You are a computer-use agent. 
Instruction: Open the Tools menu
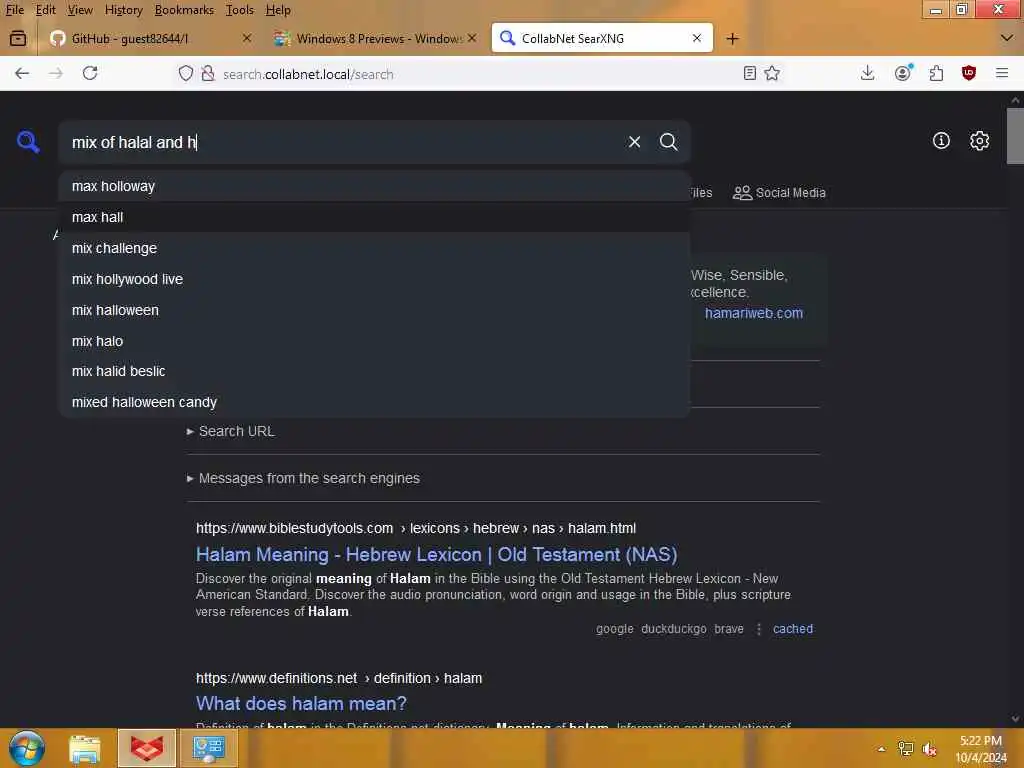pos(240,10)
